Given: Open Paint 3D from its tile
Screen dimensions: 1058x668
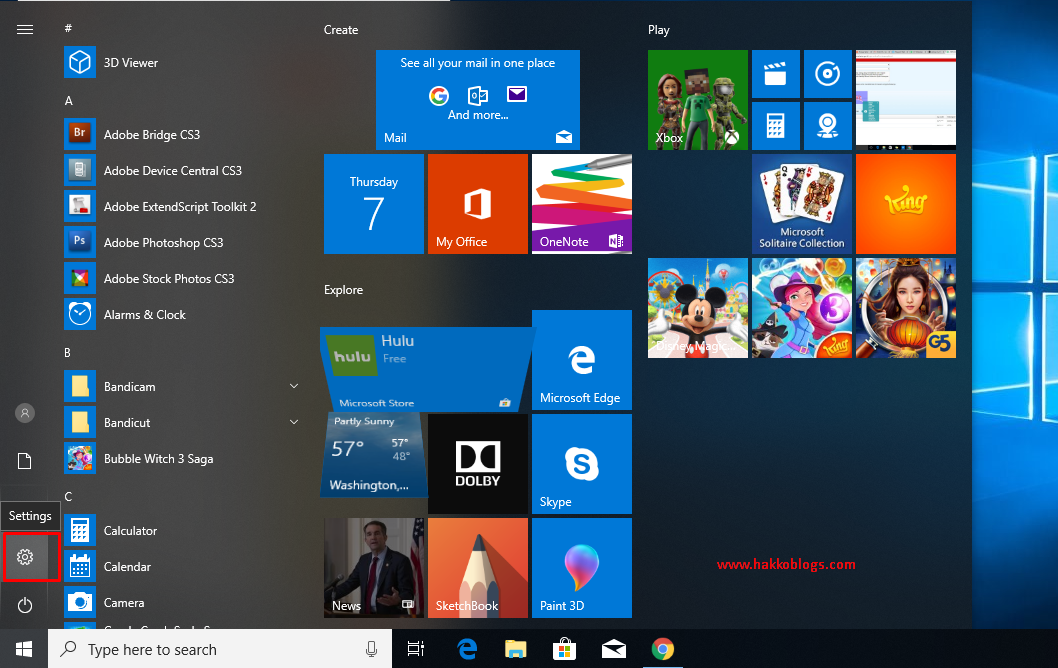Looking at the screenshot, I should [581, 568].
